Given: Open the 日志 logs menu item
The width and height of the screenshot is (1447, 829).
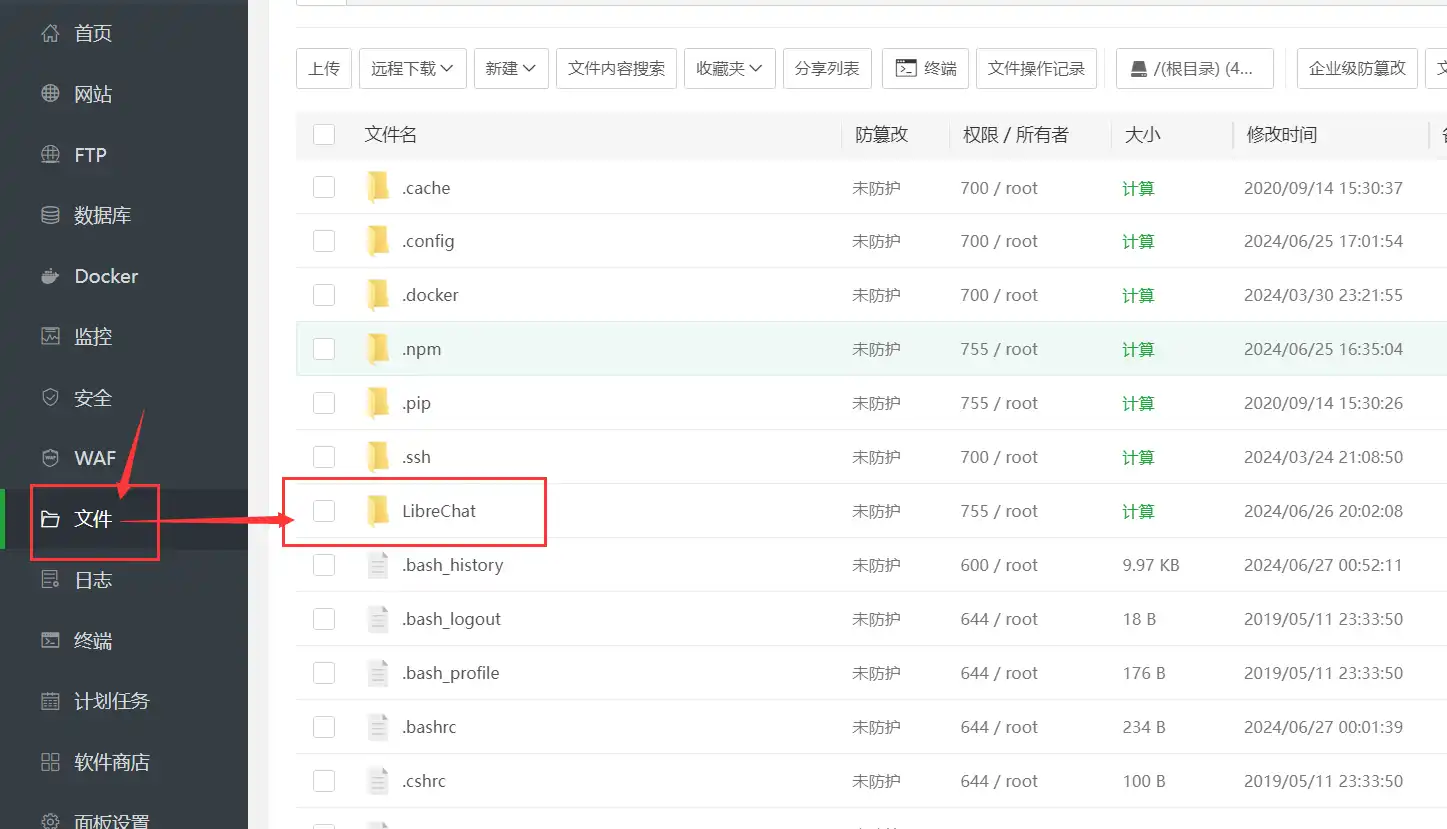Looking at the screenshot, I should click(x=92, y=580).
